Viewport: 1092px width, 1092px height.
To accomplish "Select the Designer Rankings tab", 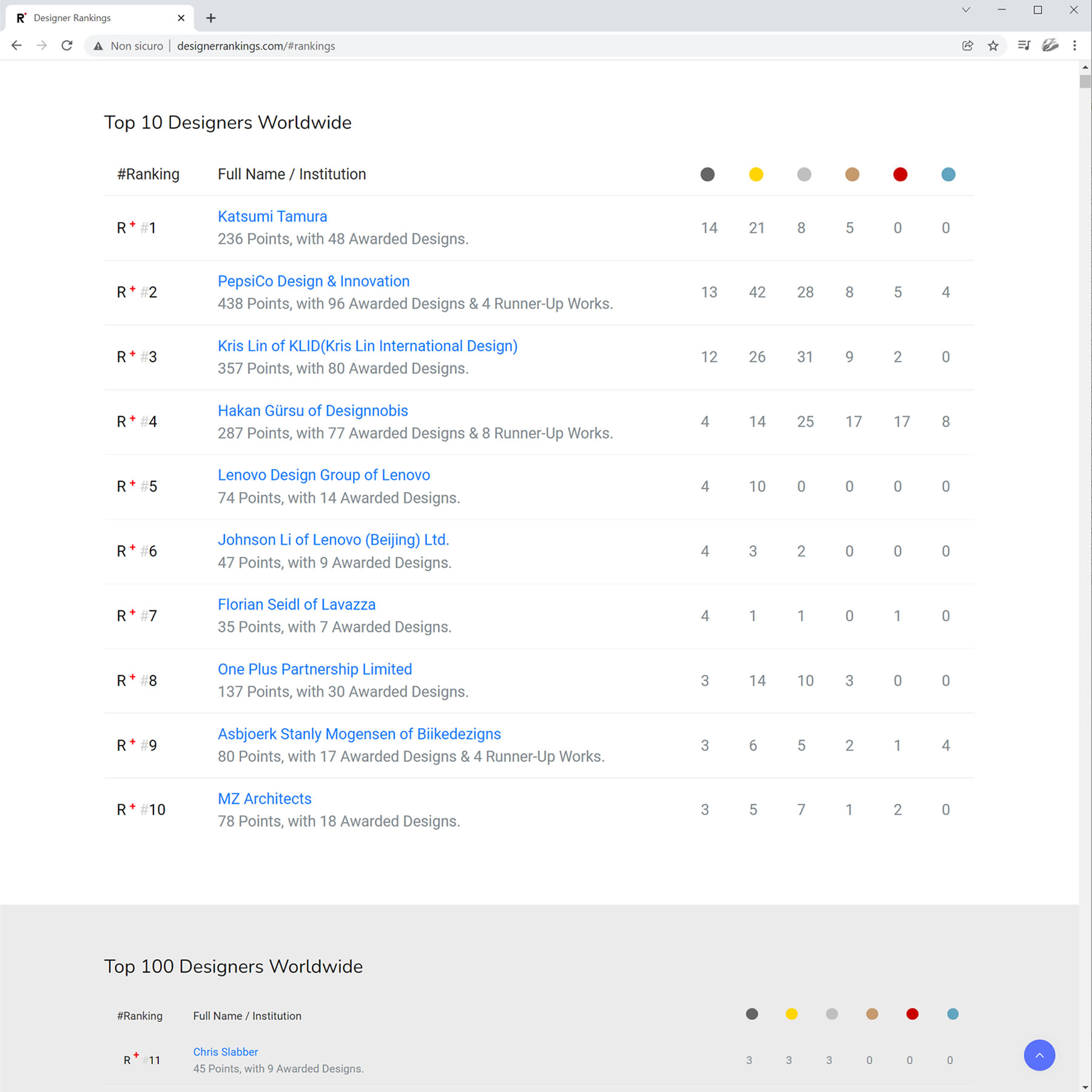I will pyautogui.click(x=91, y=18).
